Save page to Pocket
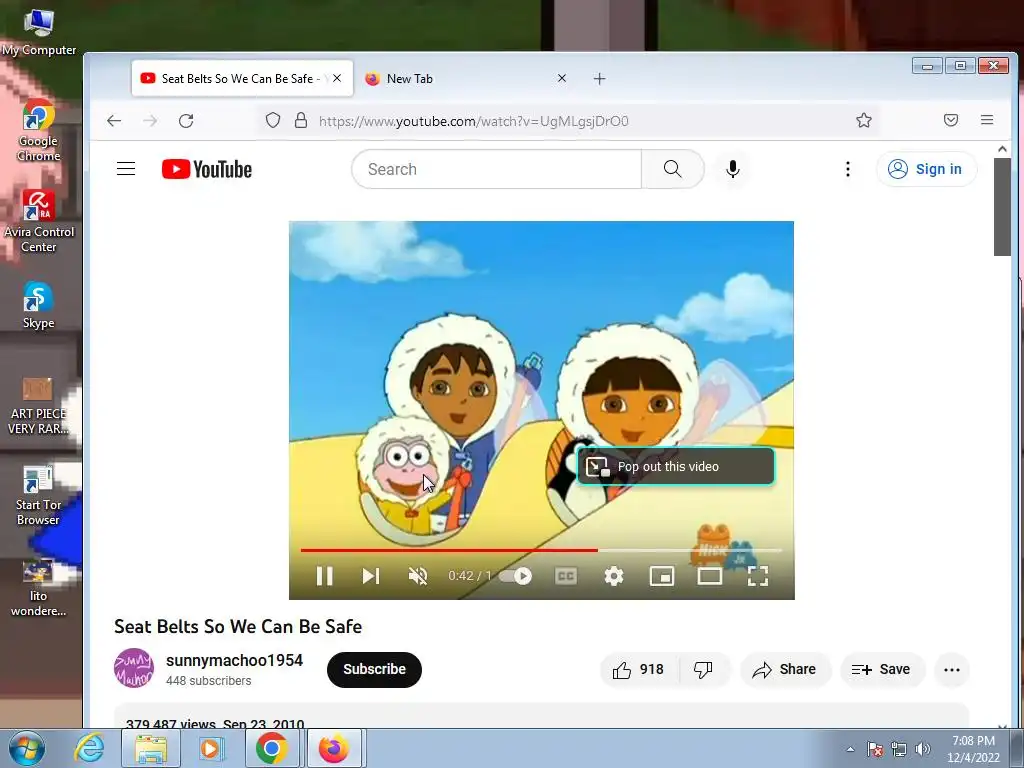 coord(951,120)
